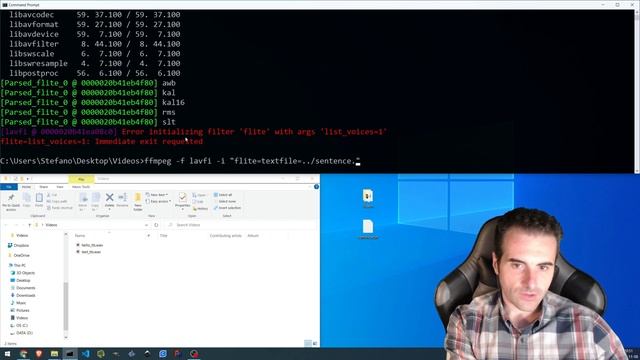This screenshot has width=640, height=360.
Task: Click the History item in Open group
Action: [200, 209]
